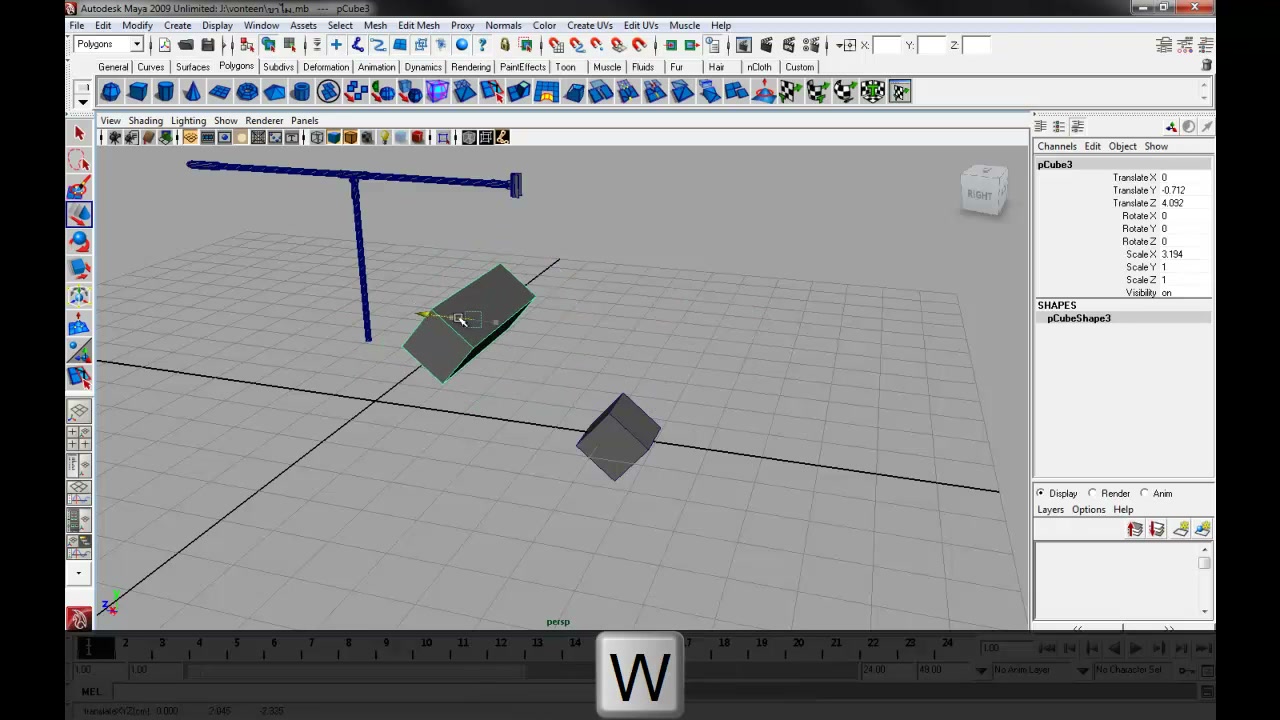Switch to the nCloth shelf tab
1280x720 pixels.
point(759,67)
